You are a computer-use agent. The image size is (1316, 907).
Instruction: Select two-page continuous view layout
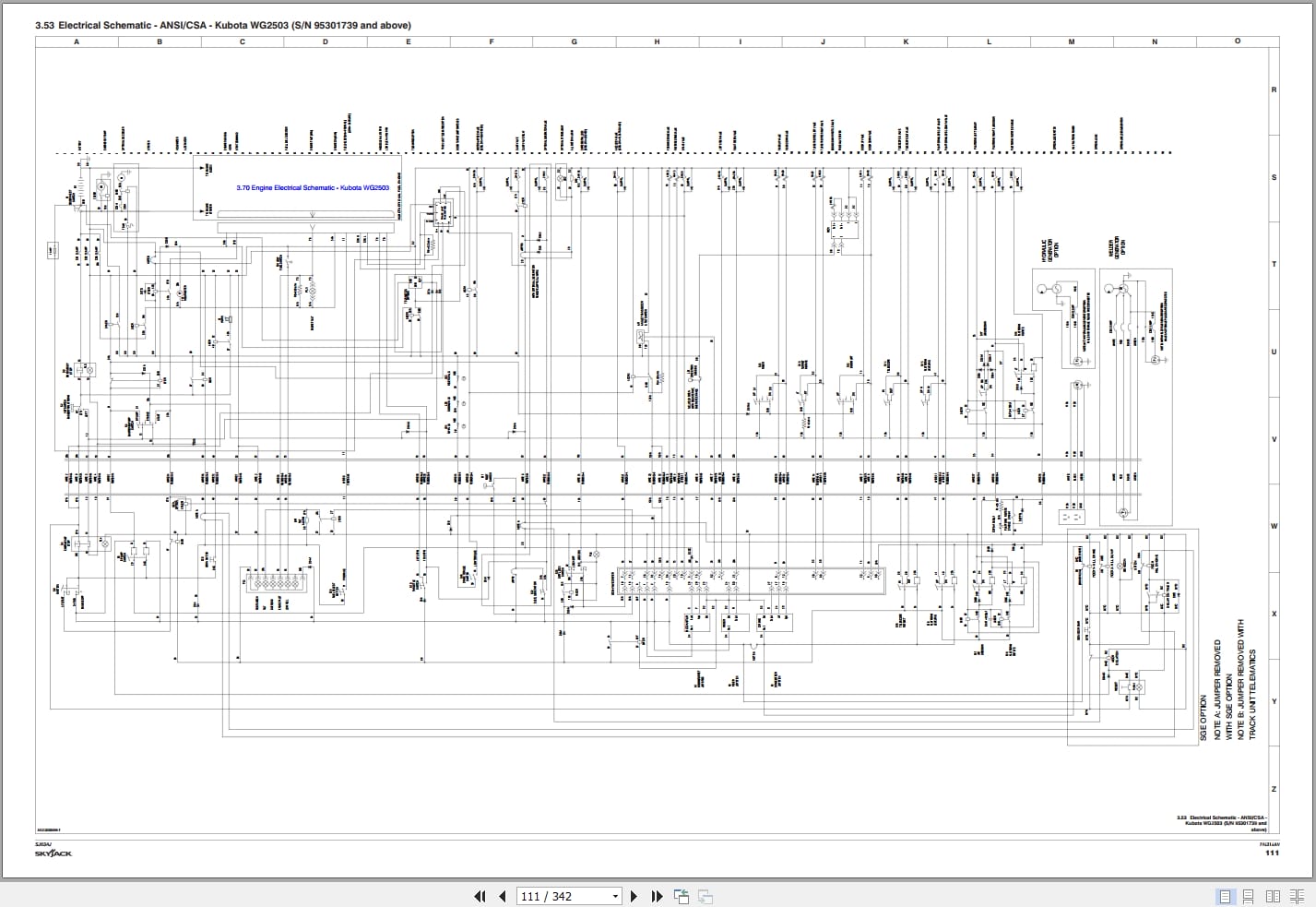(x=1297, y=896)
